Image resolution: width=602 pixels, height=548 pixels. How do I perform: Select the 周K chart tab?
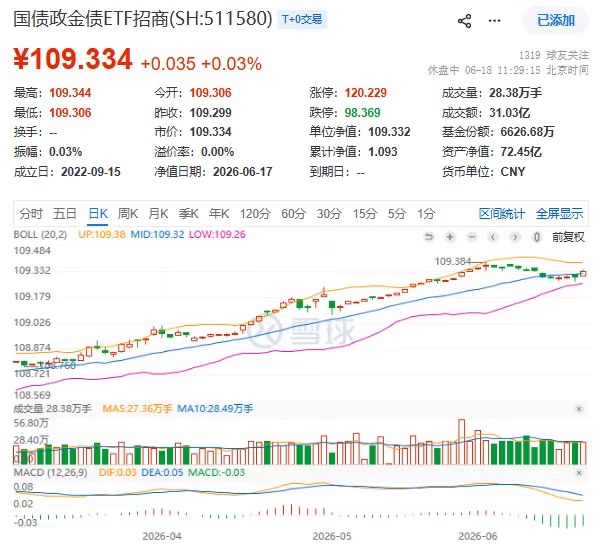pos(127,214)
